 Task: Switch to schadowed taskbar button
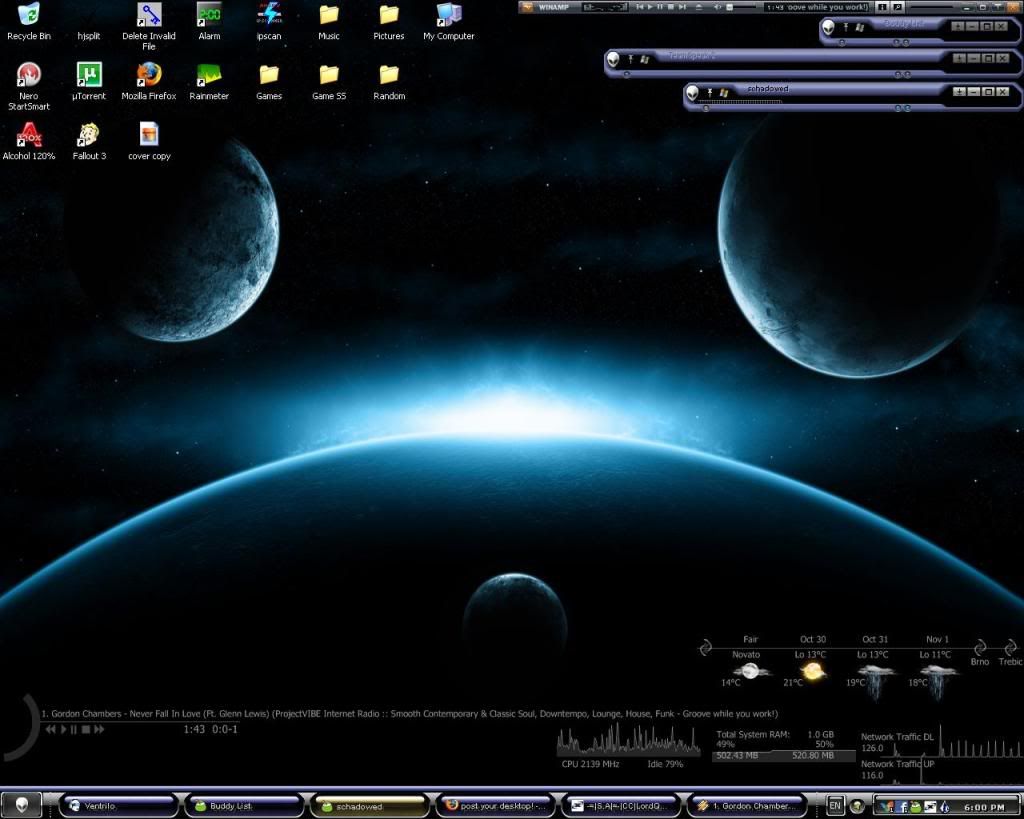point(370,806)
